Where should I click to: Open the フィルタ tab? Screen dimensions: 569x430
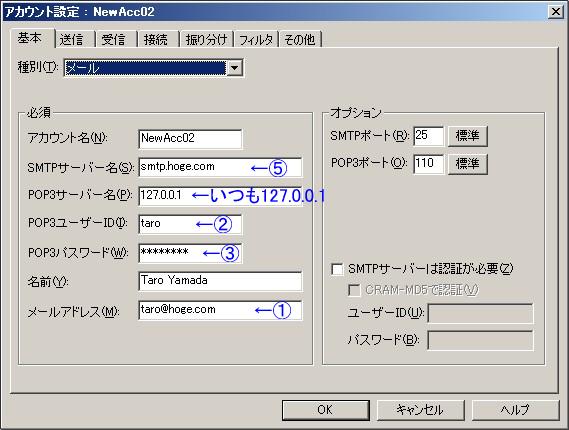256,39
